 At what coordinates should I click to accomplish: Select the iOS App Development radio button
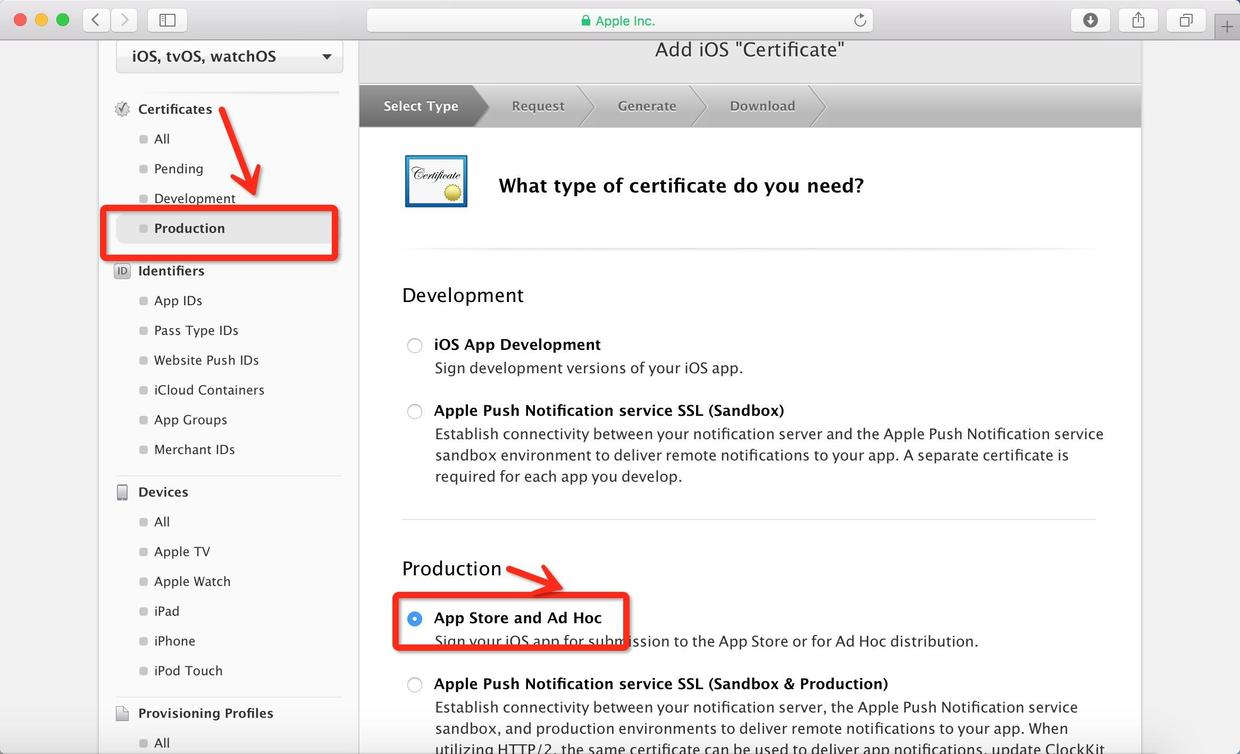pos(415,345)
